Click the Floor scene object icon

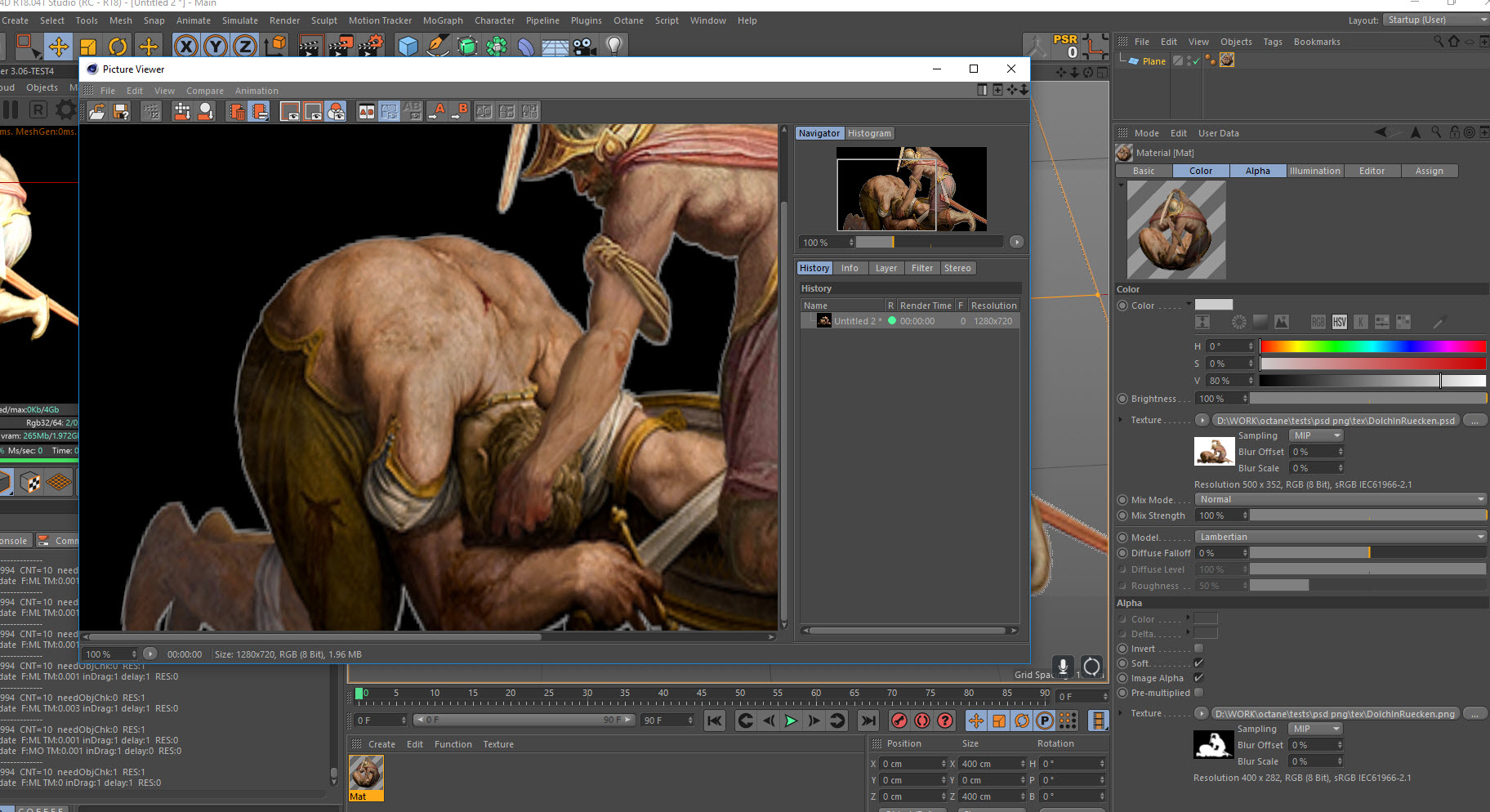coord(555,47)
